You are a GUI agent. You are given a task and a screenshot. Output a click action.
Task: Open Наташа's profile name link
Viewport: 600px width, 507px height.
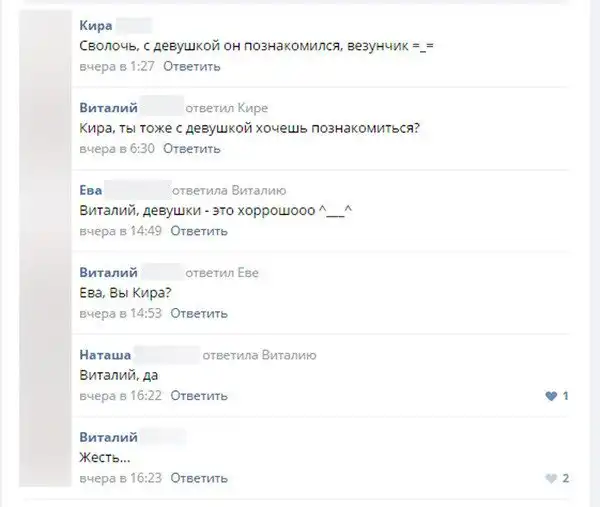[x=102, y=354]
